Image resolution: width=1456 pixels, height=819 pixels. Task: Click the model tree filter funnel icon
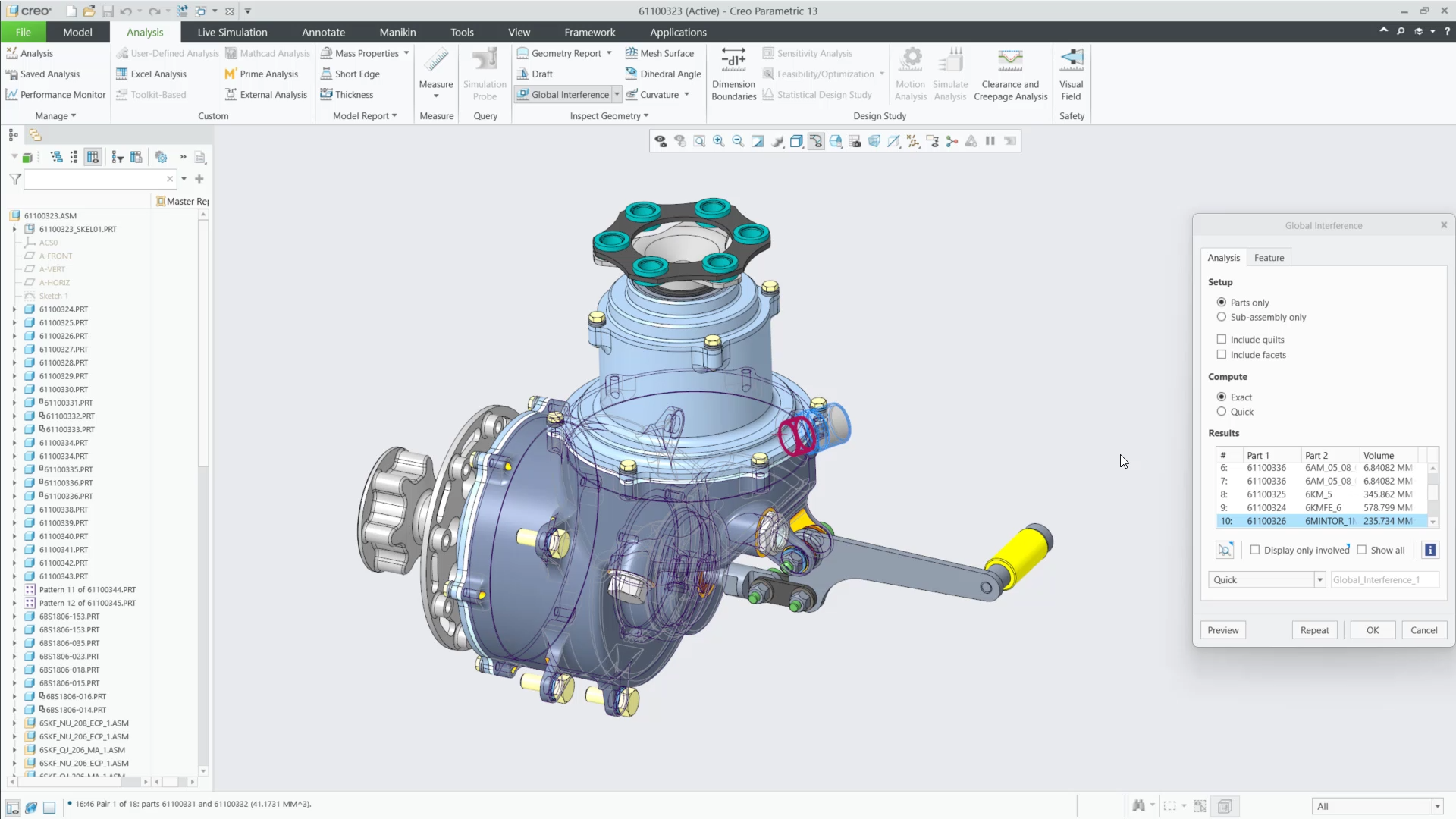[x=15, y=179]
